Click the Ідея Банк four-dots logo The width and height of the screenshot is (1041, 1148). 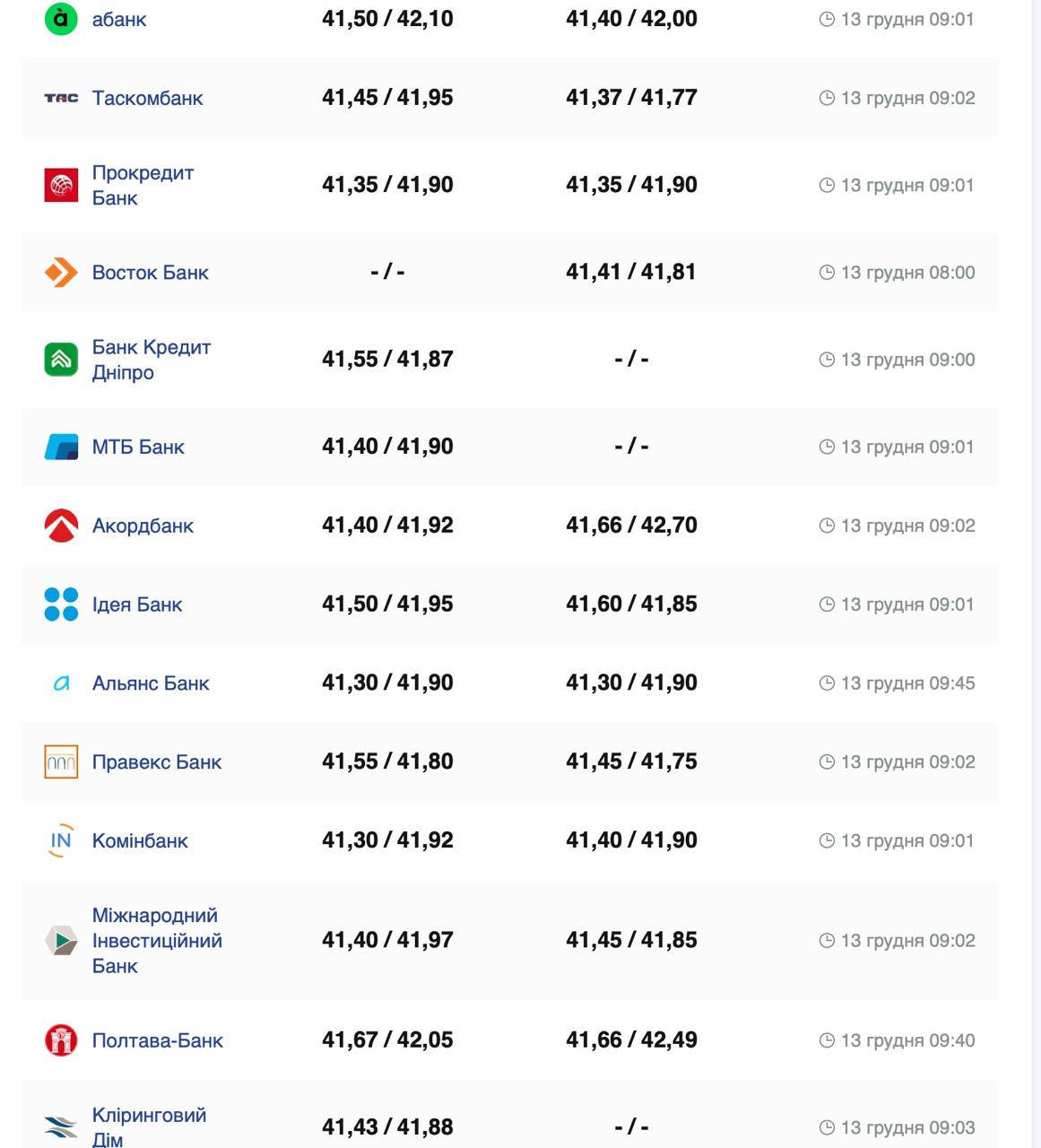tap(61, 604)
